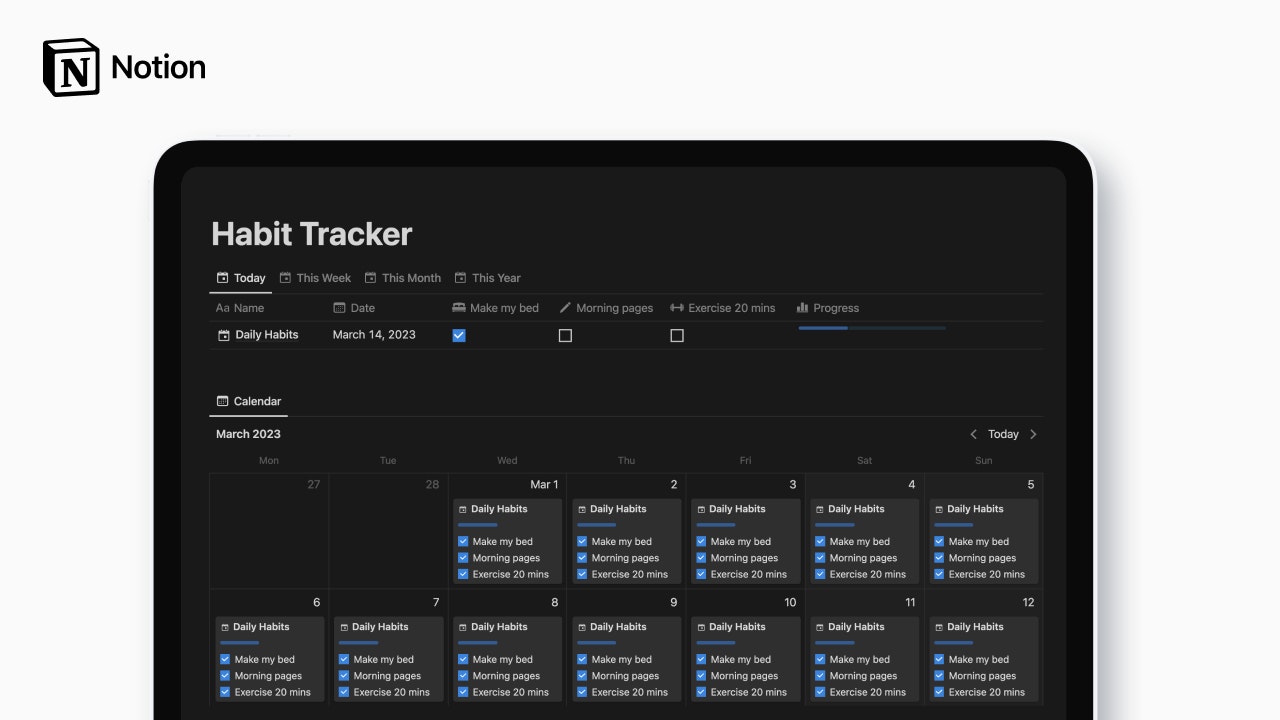
Task: Click the page icon on day 9 card
Action: tap(582, 627)
